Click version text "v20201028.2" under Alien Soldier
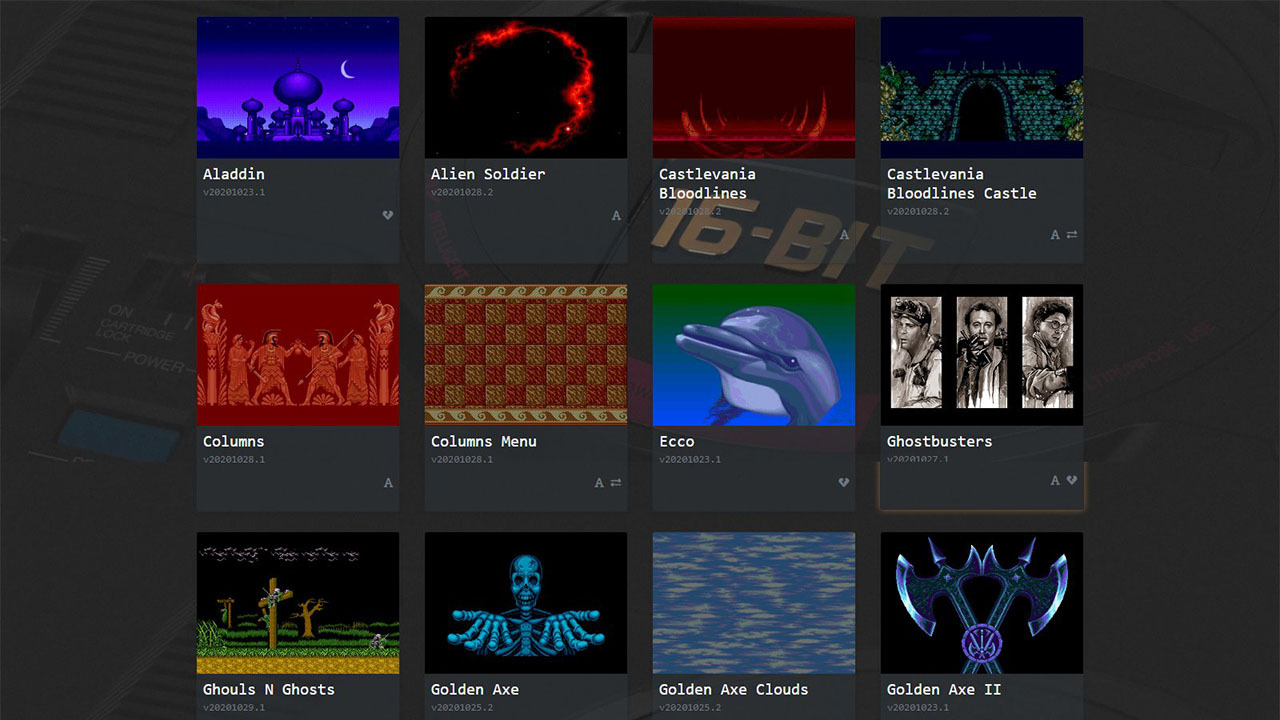1280x720 pixels. tap(462, 192)
